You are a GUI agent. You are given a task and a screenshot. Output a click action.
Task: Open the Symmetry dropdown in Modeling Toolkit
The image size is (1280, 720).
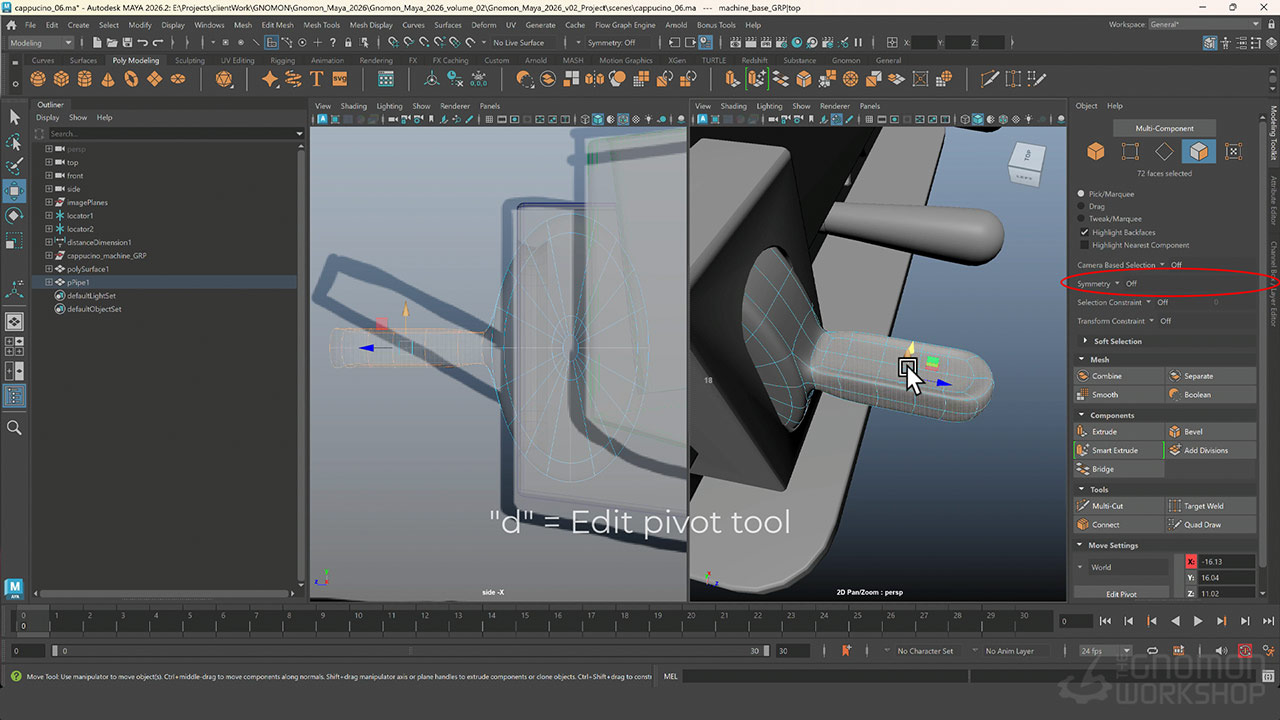point(1117,284)
